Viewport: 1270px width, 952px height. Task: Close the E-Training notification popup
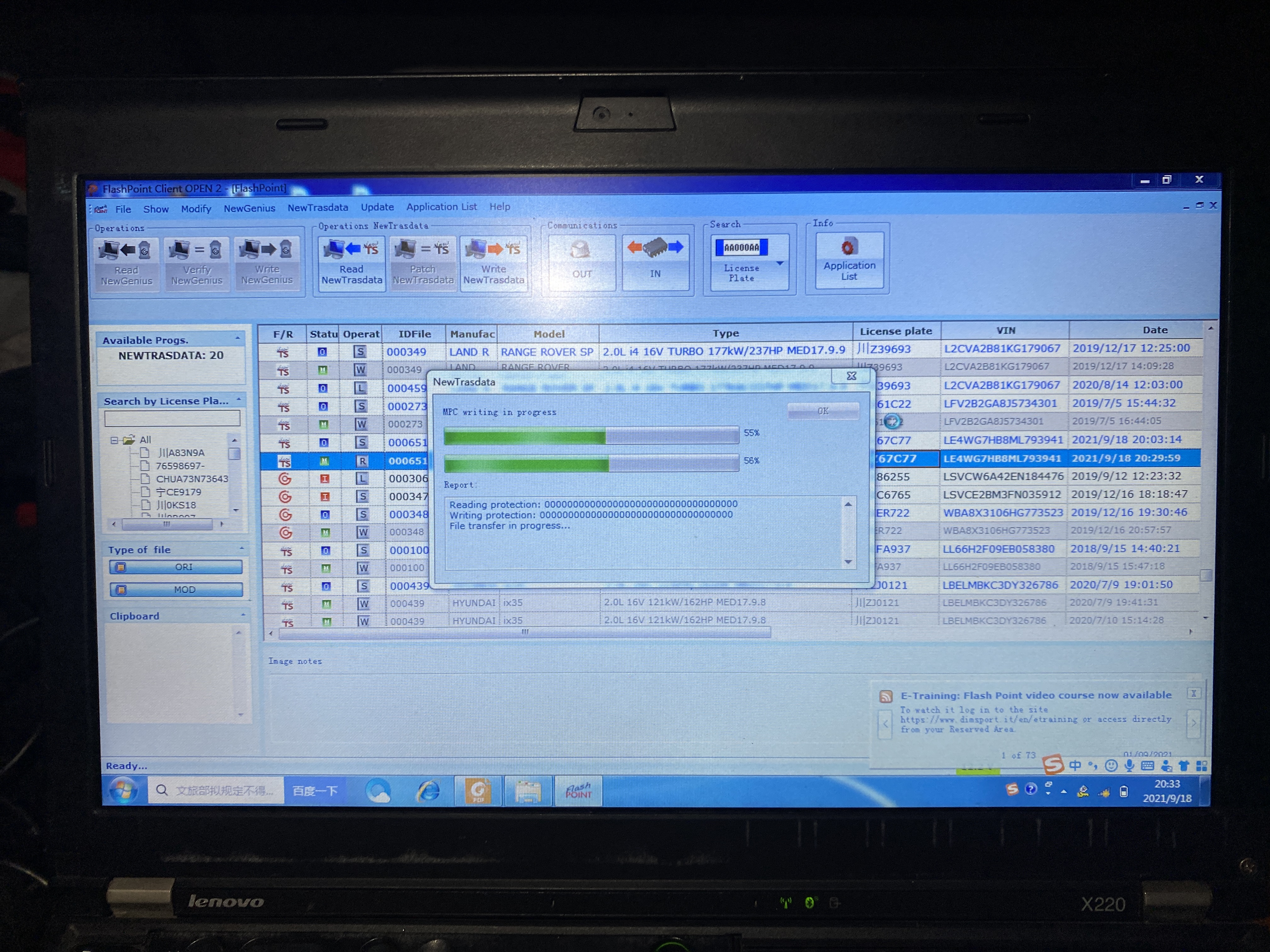(1193, 693)
